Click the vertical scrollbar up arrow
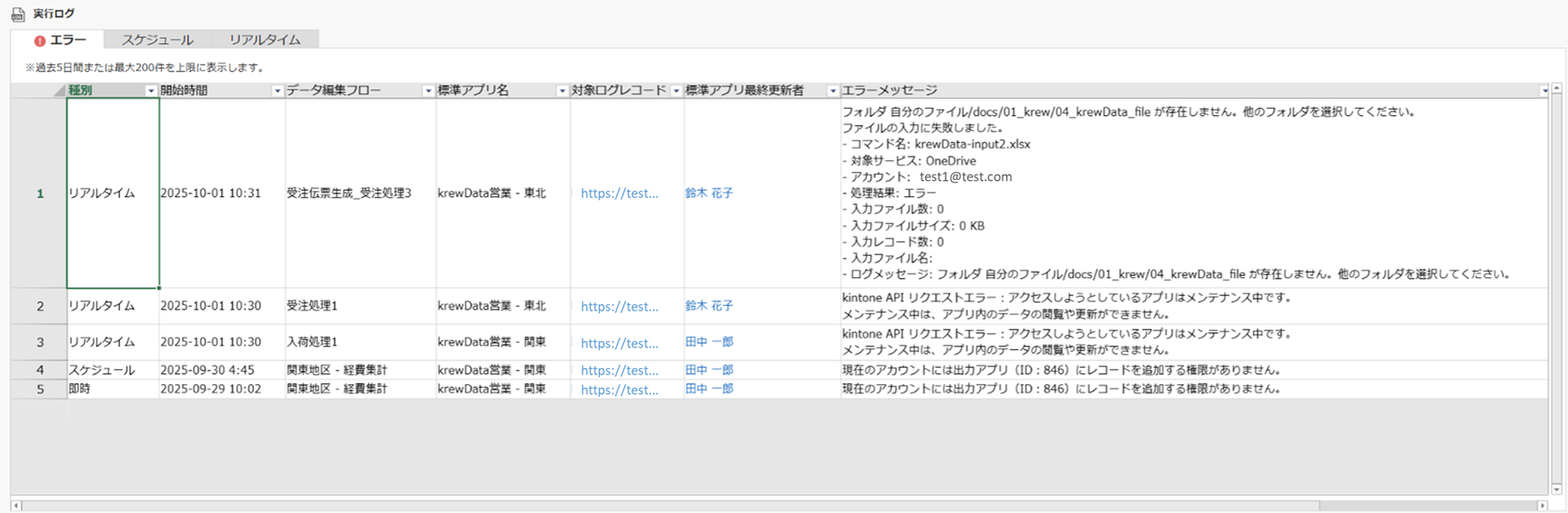This screenshot has width=1568, height=513. [x=1556, y=89]
